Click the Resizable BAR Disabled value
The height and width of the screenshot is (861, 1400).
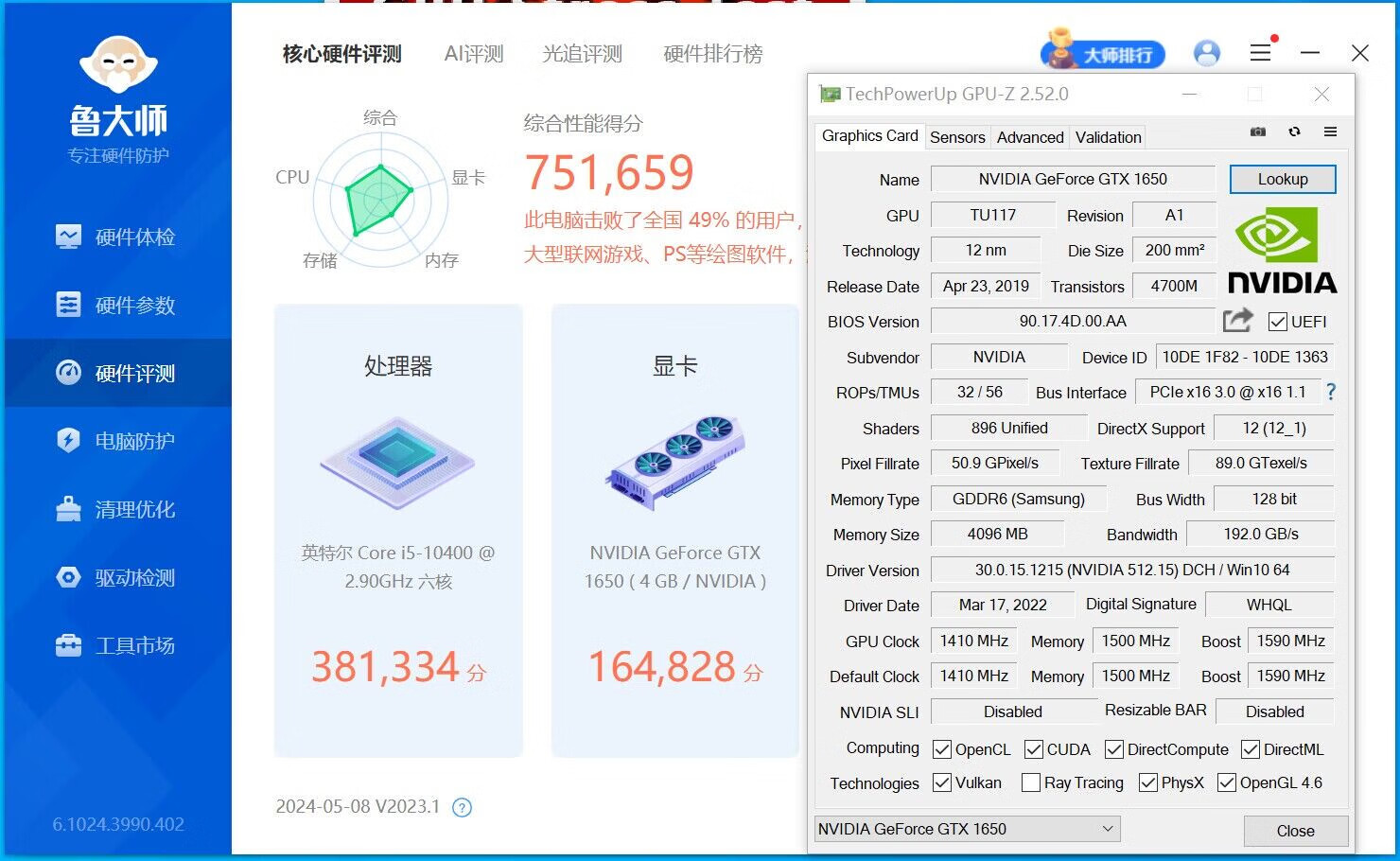click(1274, 712)
